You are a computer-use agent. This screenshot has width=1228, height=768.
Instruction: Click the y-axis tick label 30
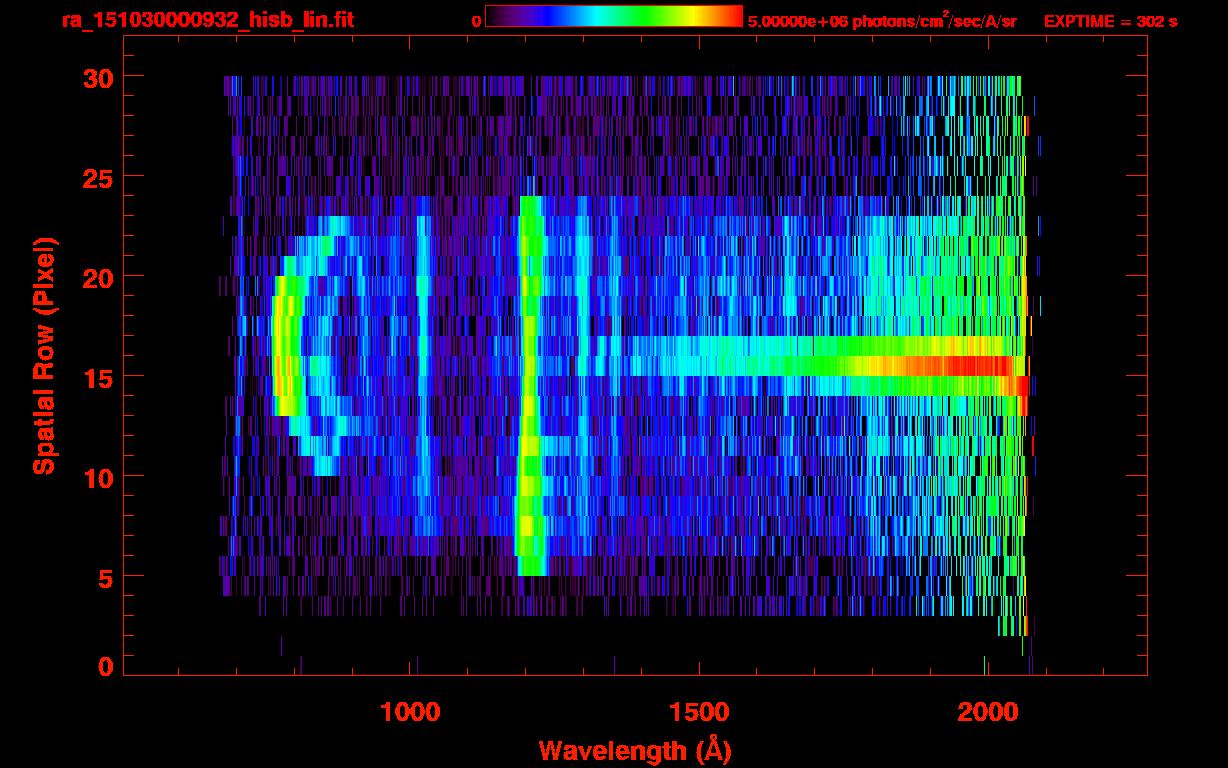[x=97, y=77]
